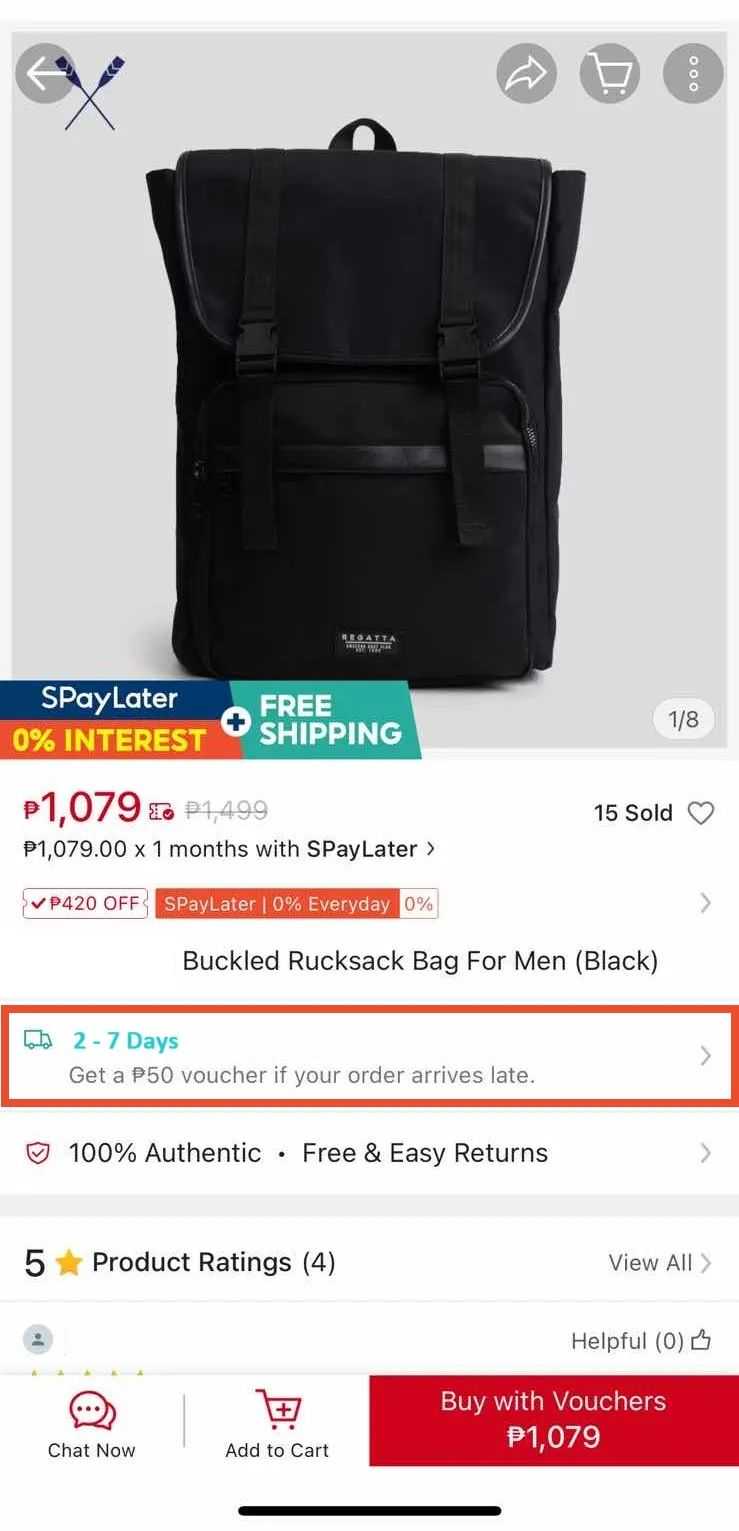739x1531 pixels.
Task: Tap the share arrow icon
Action: pyautogui.click(x=526, y=73)
